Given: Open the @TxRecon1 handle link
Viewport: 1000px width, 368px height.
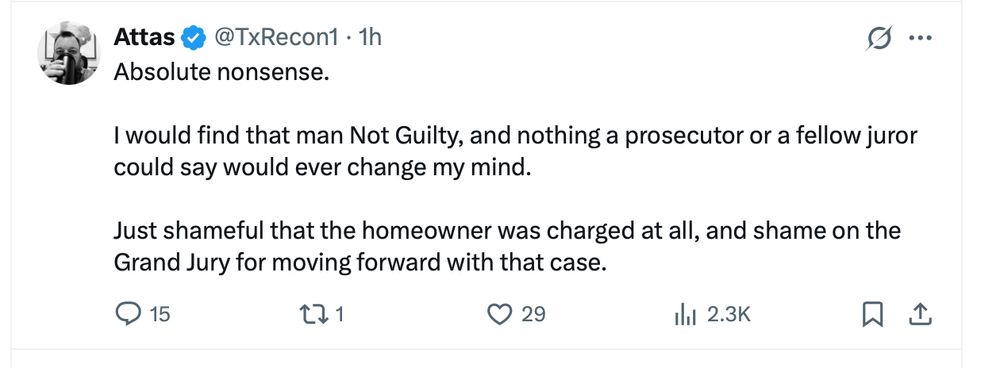Looking at the screenshot, I should click(x=275, y=38).
